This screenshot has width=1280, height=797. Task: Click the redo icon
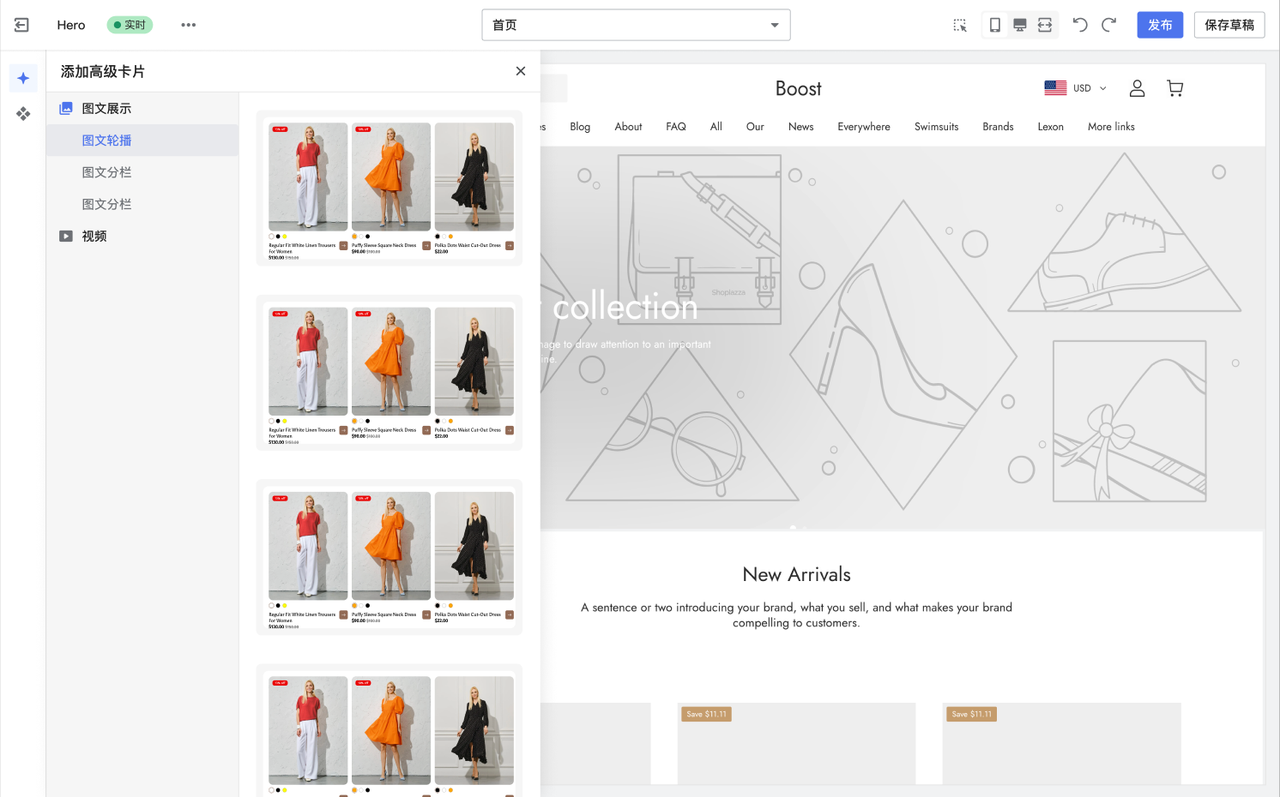1108,25
